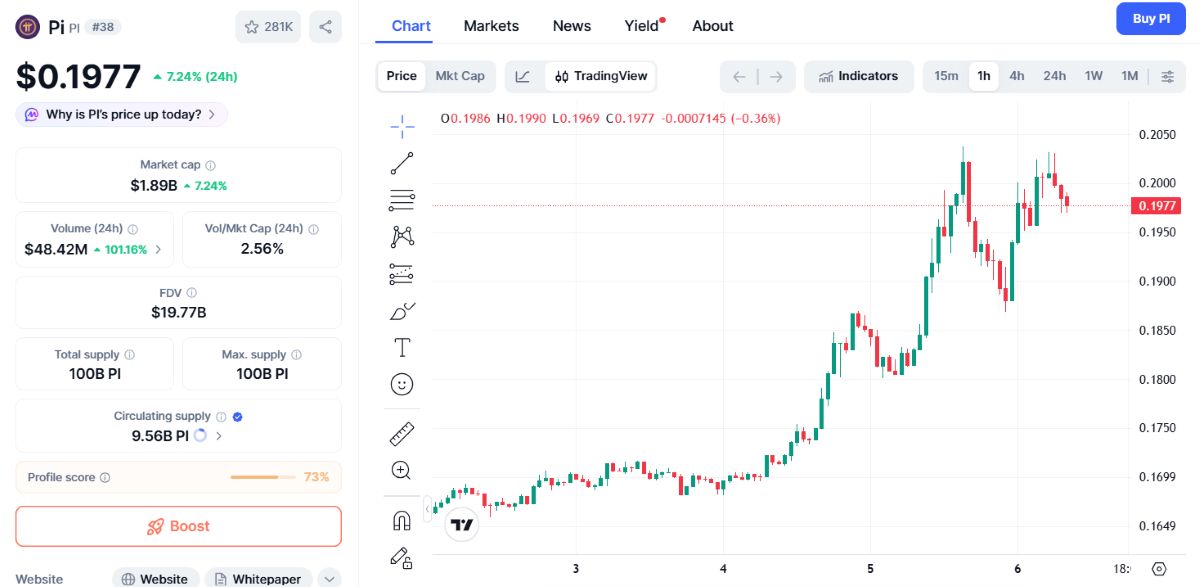Click the Buy PI button
Image resolution: width=1200 pixels, height=587 pixels.
[x=1151, y=19]
